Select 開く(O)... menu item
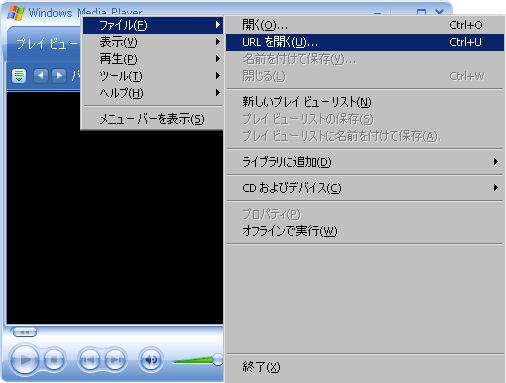This screenshot has width=506, height=383. tap(365, 25)
